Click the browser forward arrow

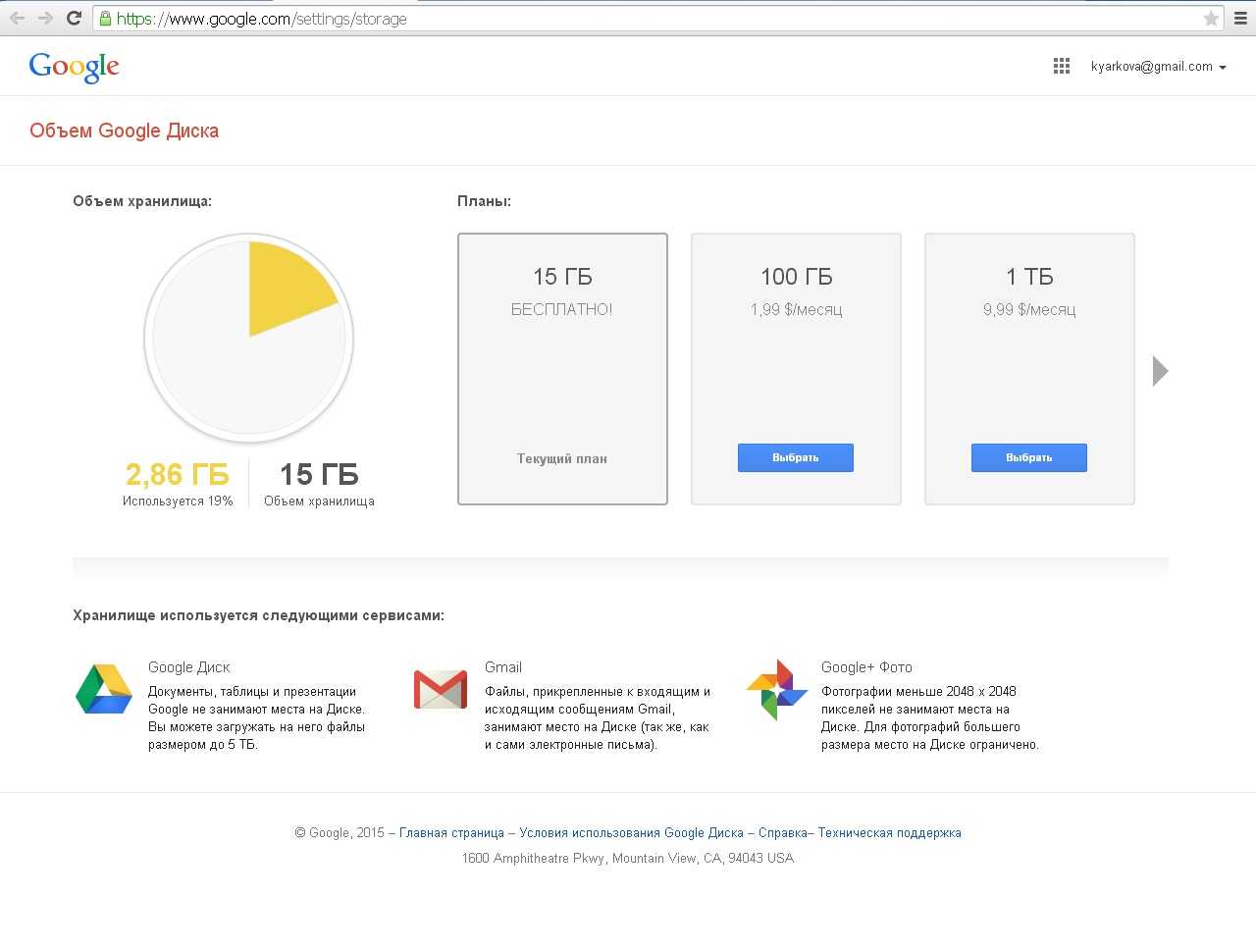point(45,19)
